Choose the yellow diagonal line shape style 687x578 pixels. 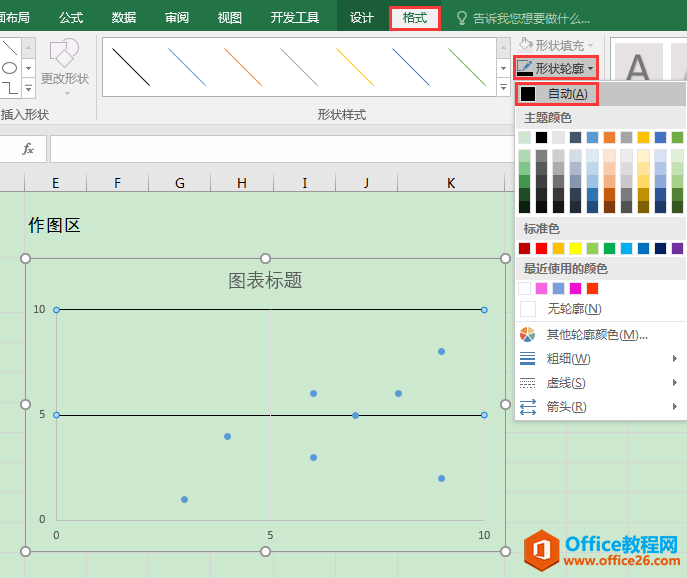355,67
